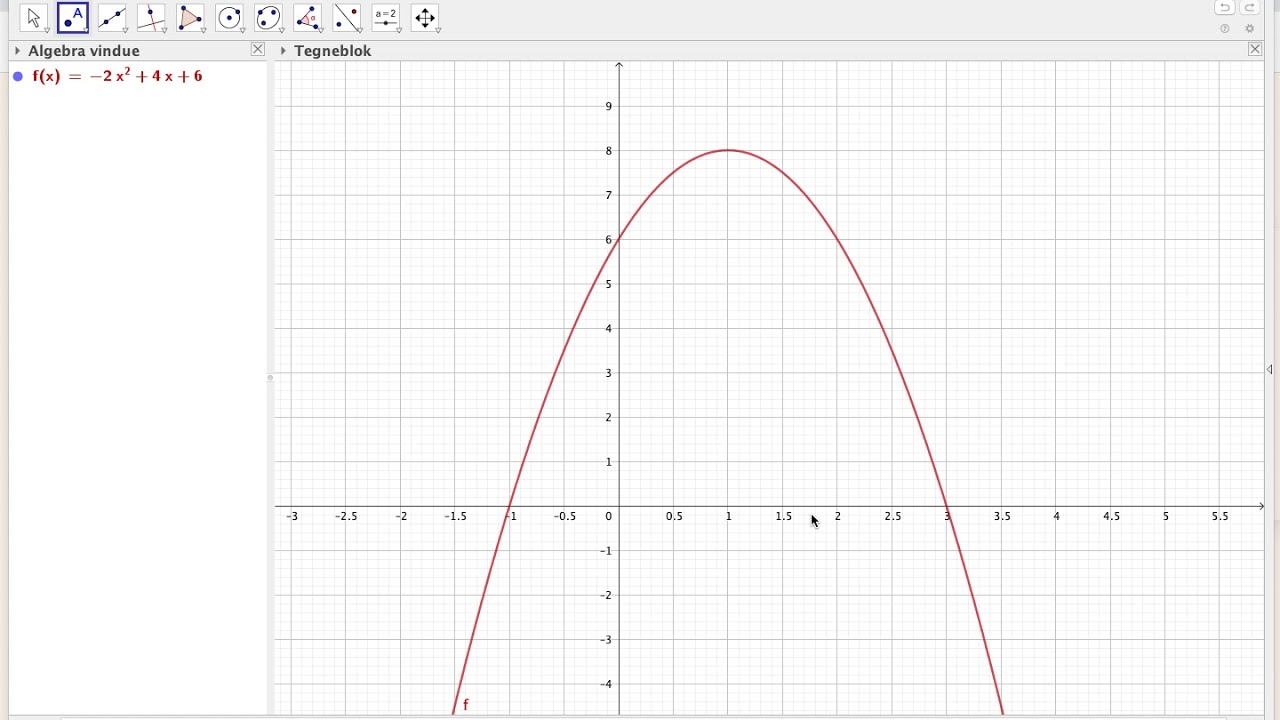Toggle visibility dot of f(x)
1280x720 pixels.
click(18, 76)
